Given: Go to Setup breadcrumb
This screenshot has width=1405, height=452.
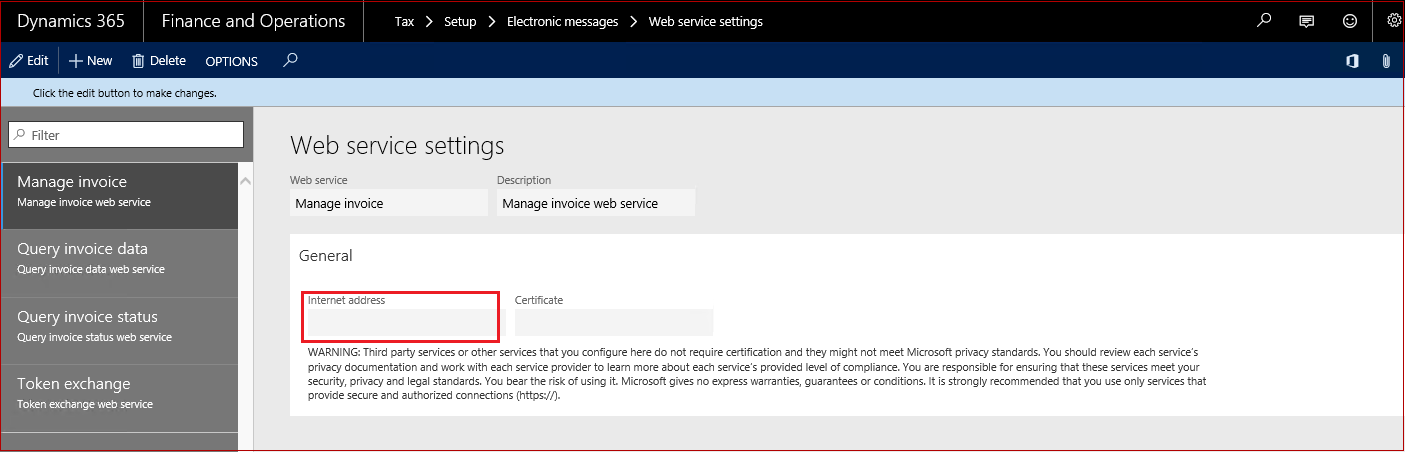Looking at the screenshot, I should (x=460, y=21).
